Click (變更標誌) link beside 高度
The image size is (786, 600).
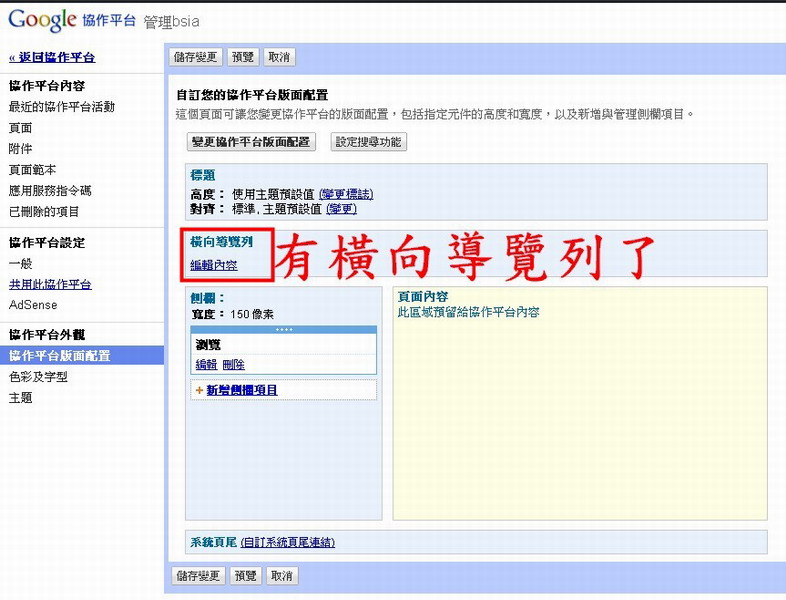coord(346,194)
